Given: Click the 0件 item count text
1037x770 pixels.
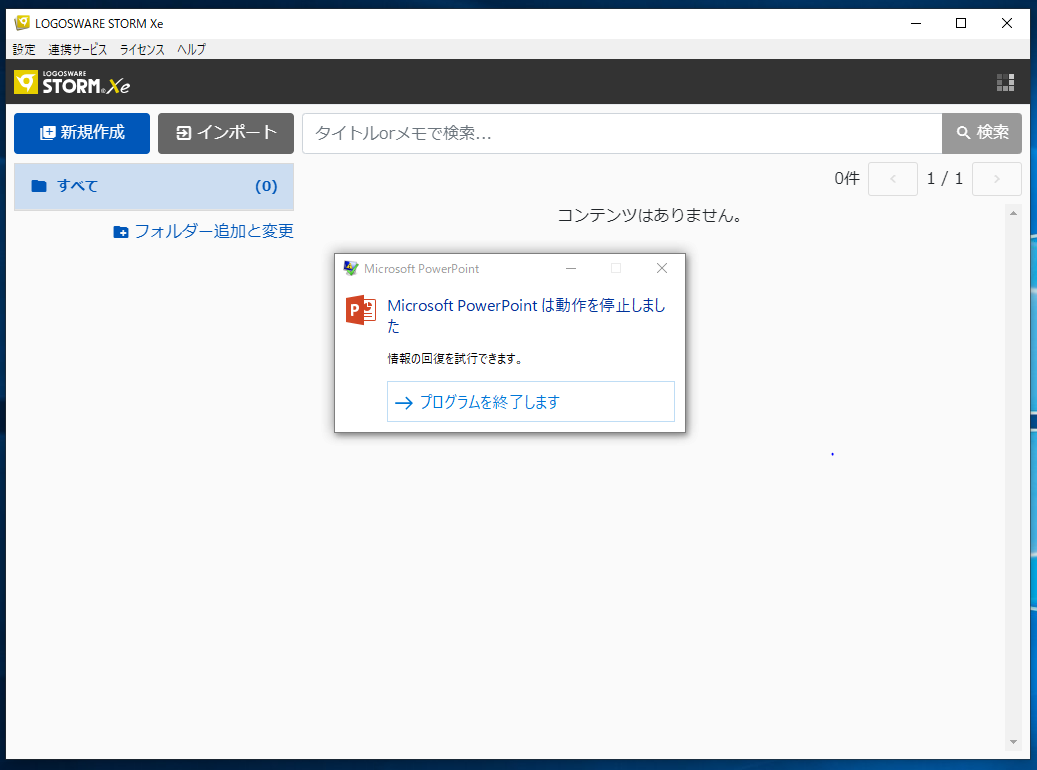Looking at the screenshot, I should pyautogui.click(x=847, y=179).
